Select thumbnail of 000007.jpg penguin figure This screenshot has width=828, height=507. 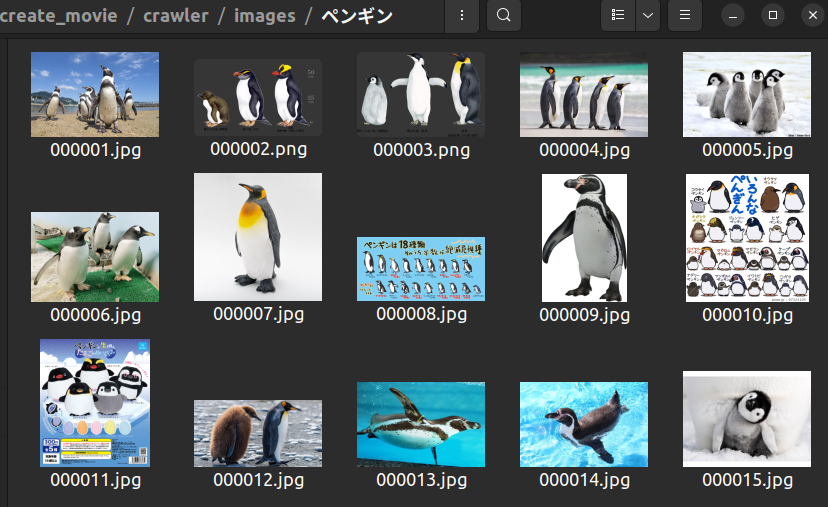click(258, 237)
